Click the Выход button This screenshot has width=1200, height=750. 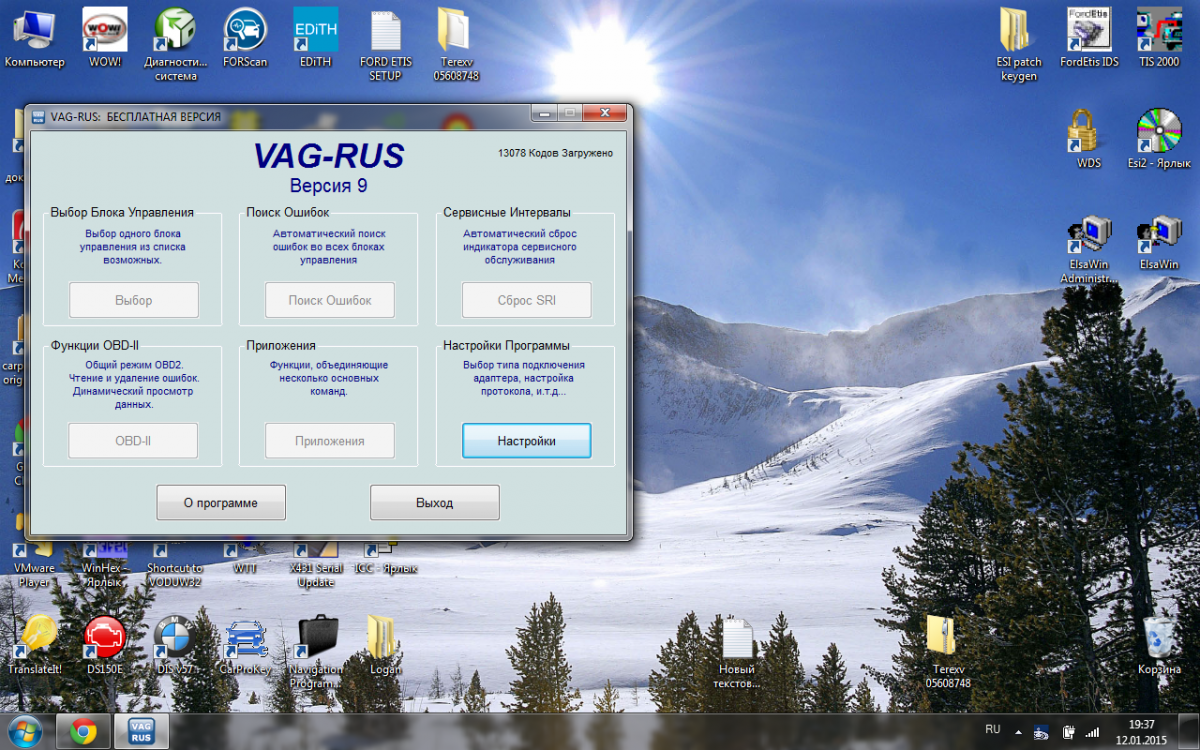coord(435,503)
